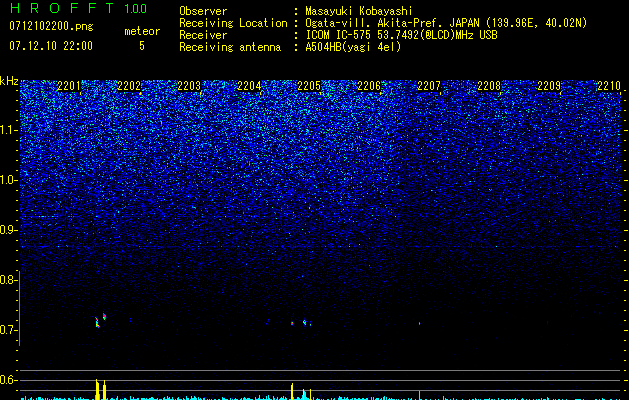
Task: Click the 2203 time marker
Action: (x=189, y=86)
